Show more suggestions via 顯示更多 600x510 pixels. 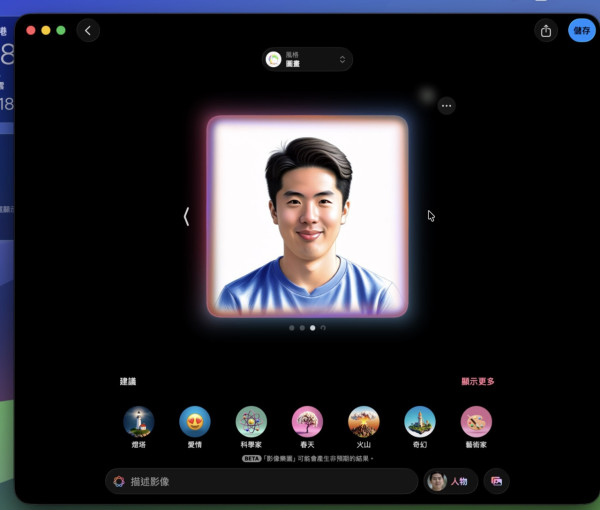tap(478, 381)
